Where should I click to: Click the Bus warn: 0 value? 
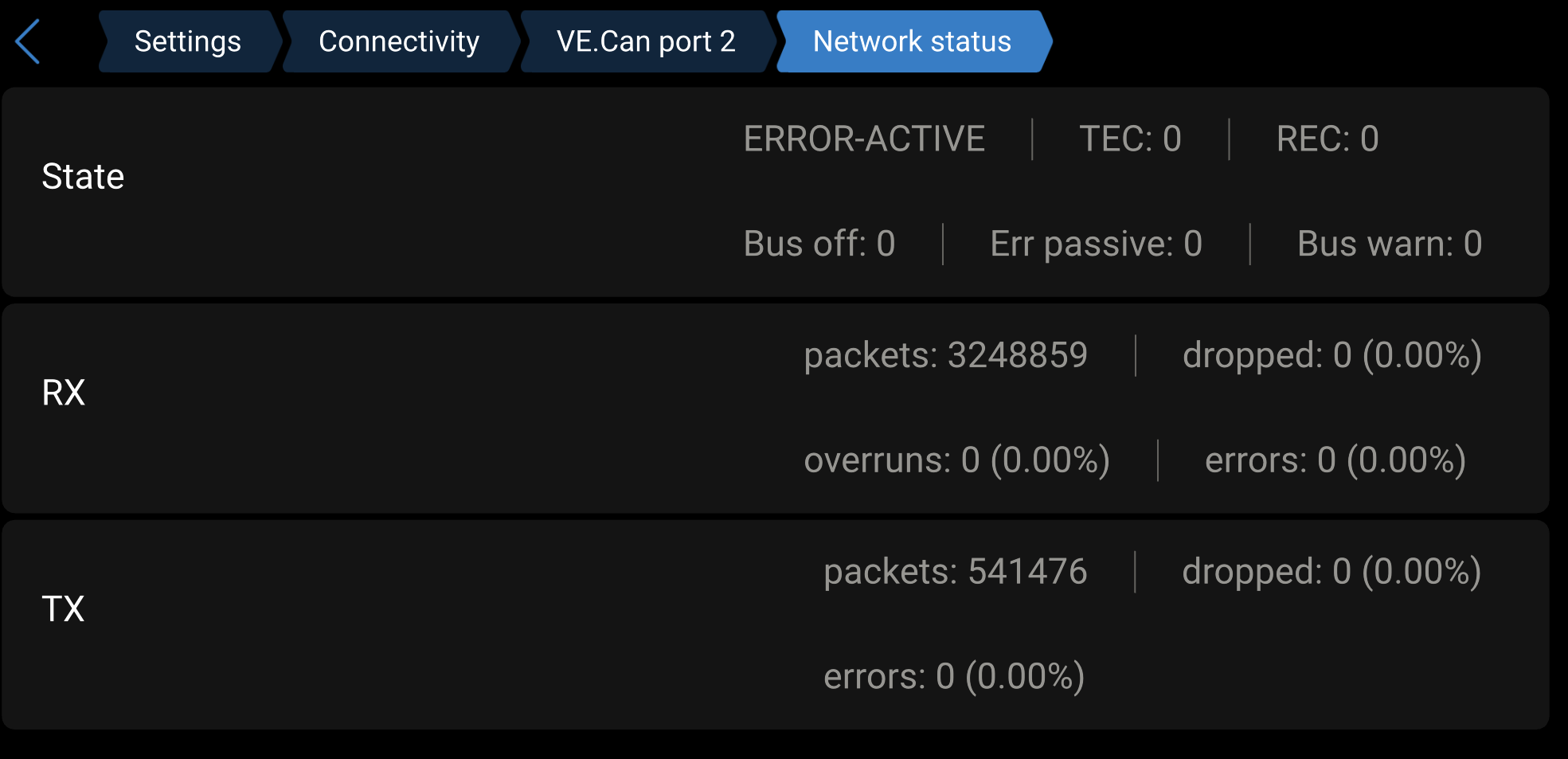[1389, 244]
